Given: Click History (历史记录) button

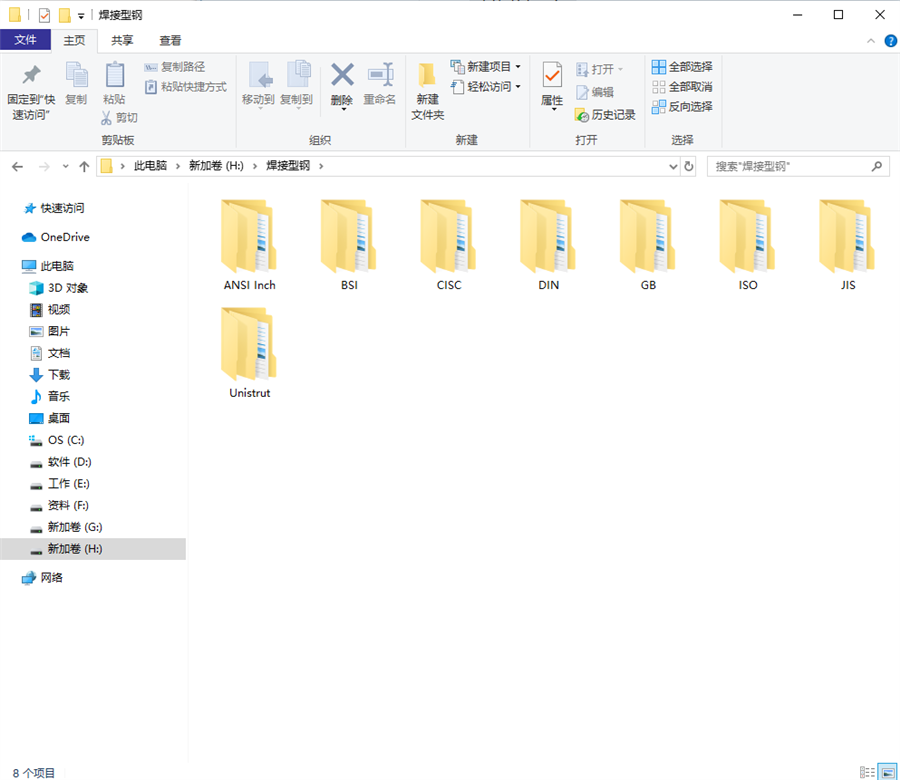Looking at the screenshot, I should (x=605, y=115).
